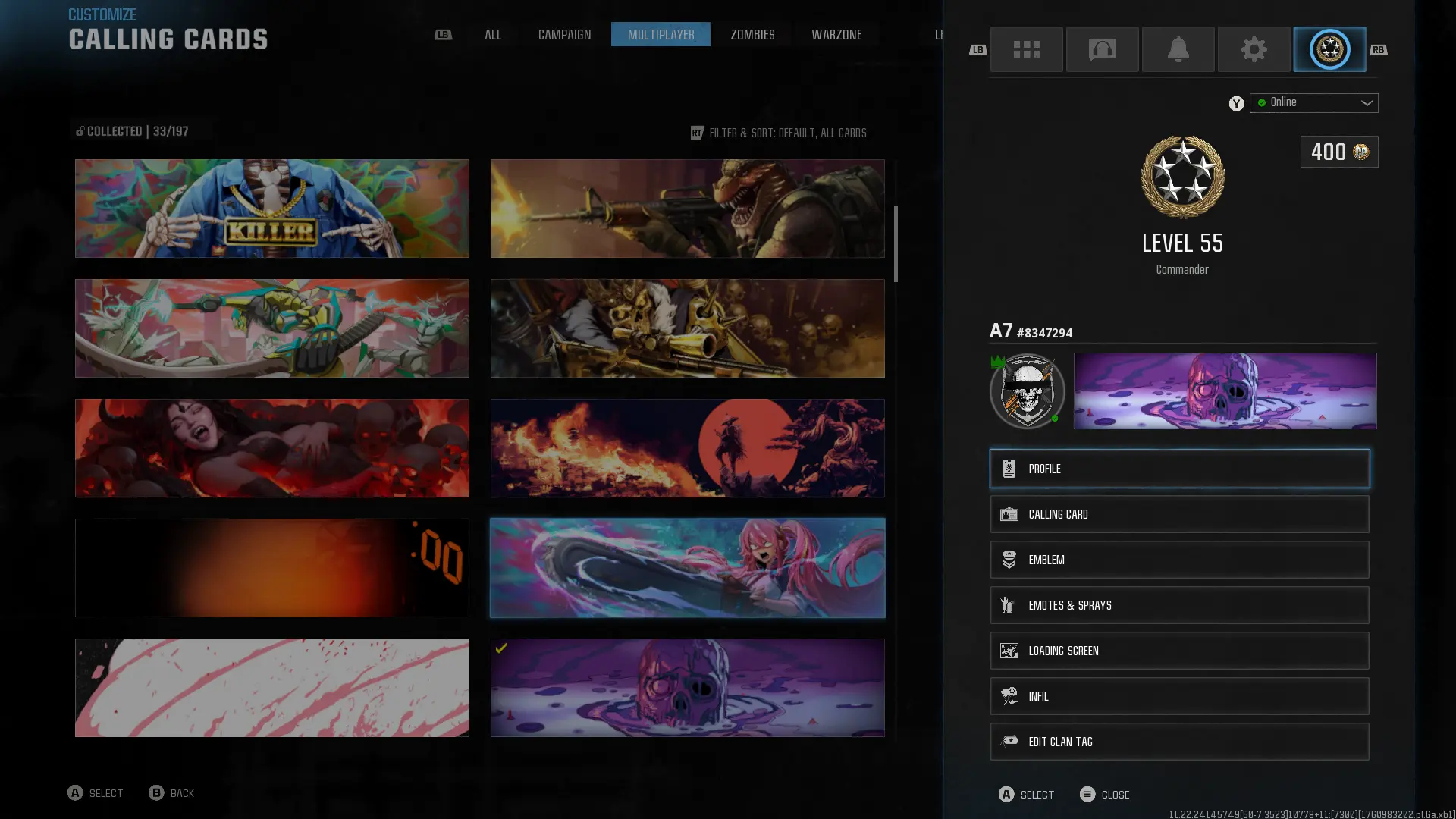1456x819 pixels.
Task: Click the skull emblem avatar
Action: (1027, 391)
